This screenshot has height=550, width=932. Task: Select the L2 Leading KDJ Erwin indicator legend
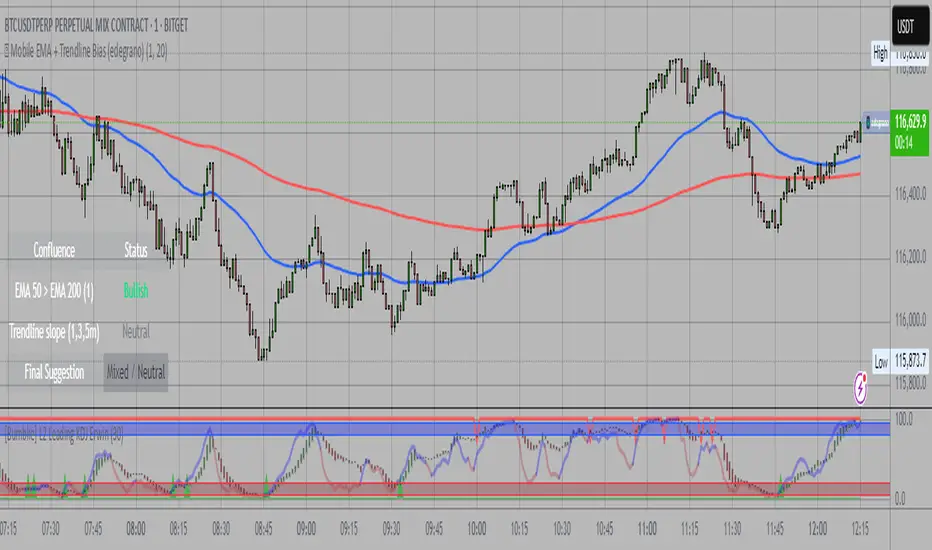pyautogui.click(x=64, y=435)
